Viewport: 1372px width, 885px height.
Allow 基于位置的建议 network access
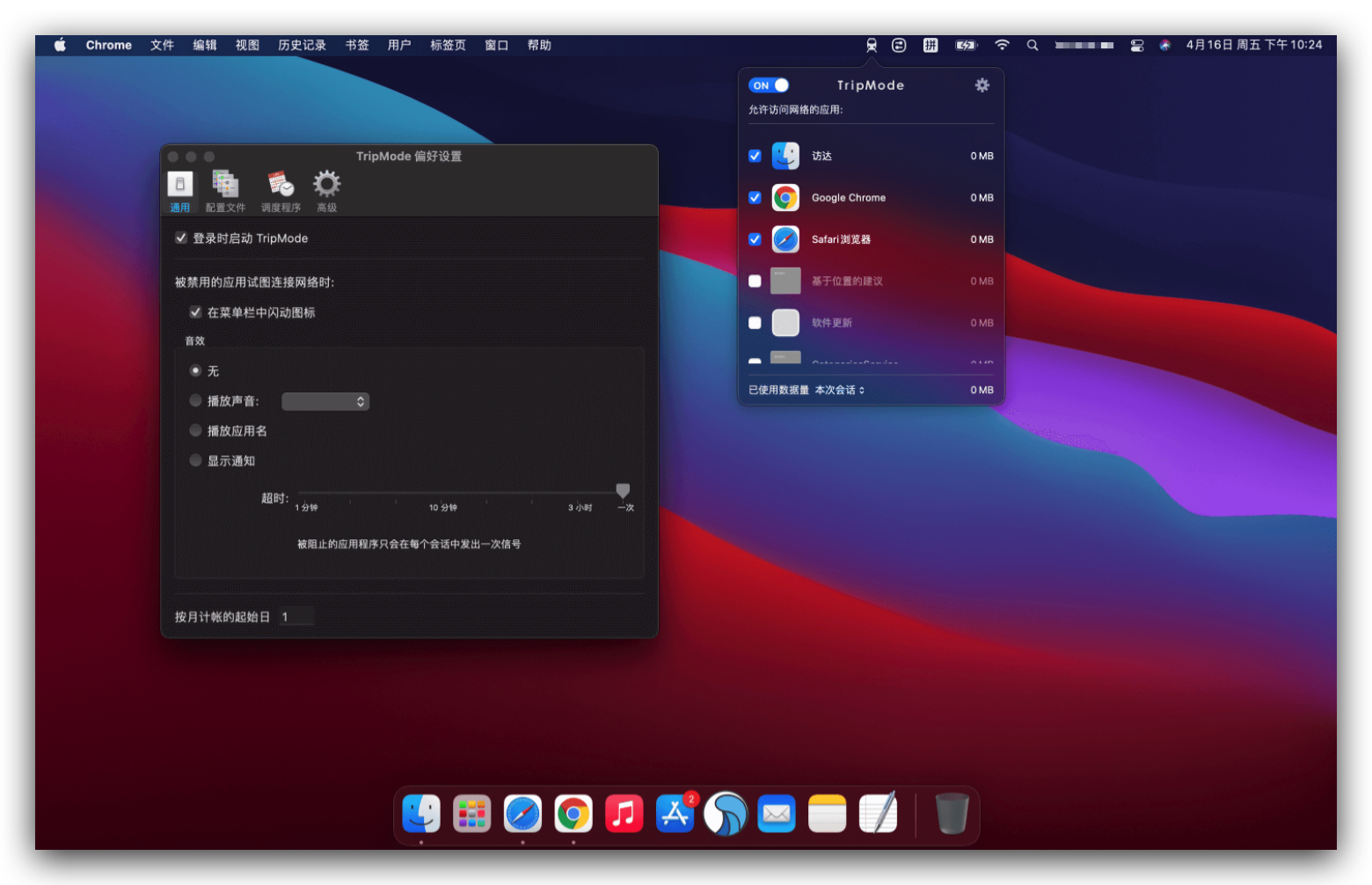(x=755, y=282)
